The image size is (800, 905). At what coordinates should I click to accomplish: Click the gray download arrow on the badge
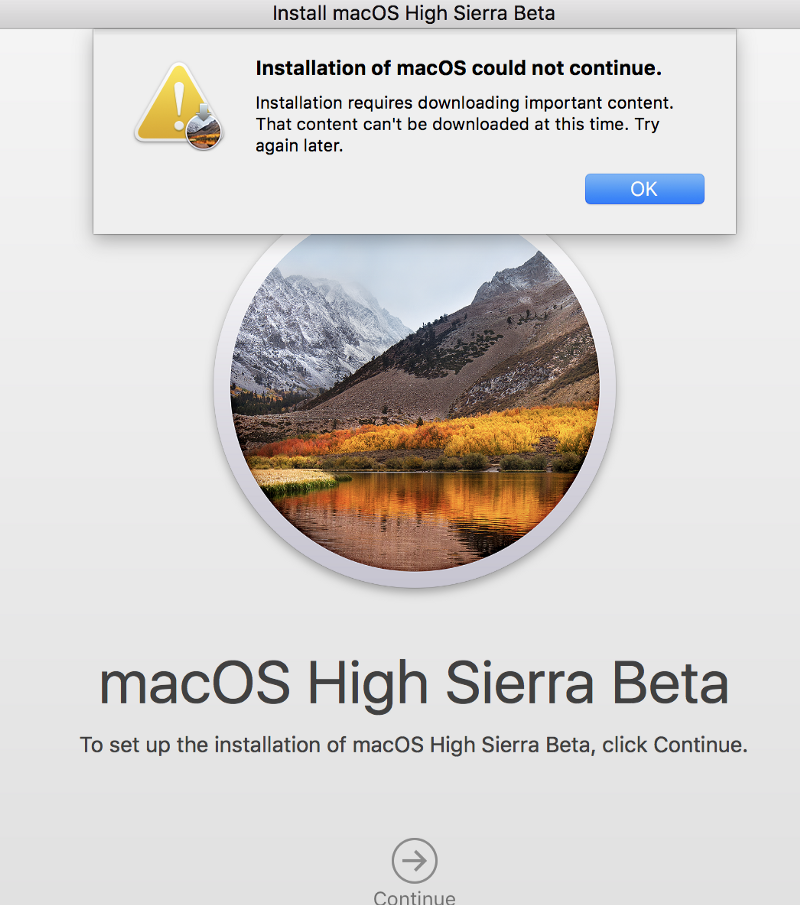click(x=204, y=113)
